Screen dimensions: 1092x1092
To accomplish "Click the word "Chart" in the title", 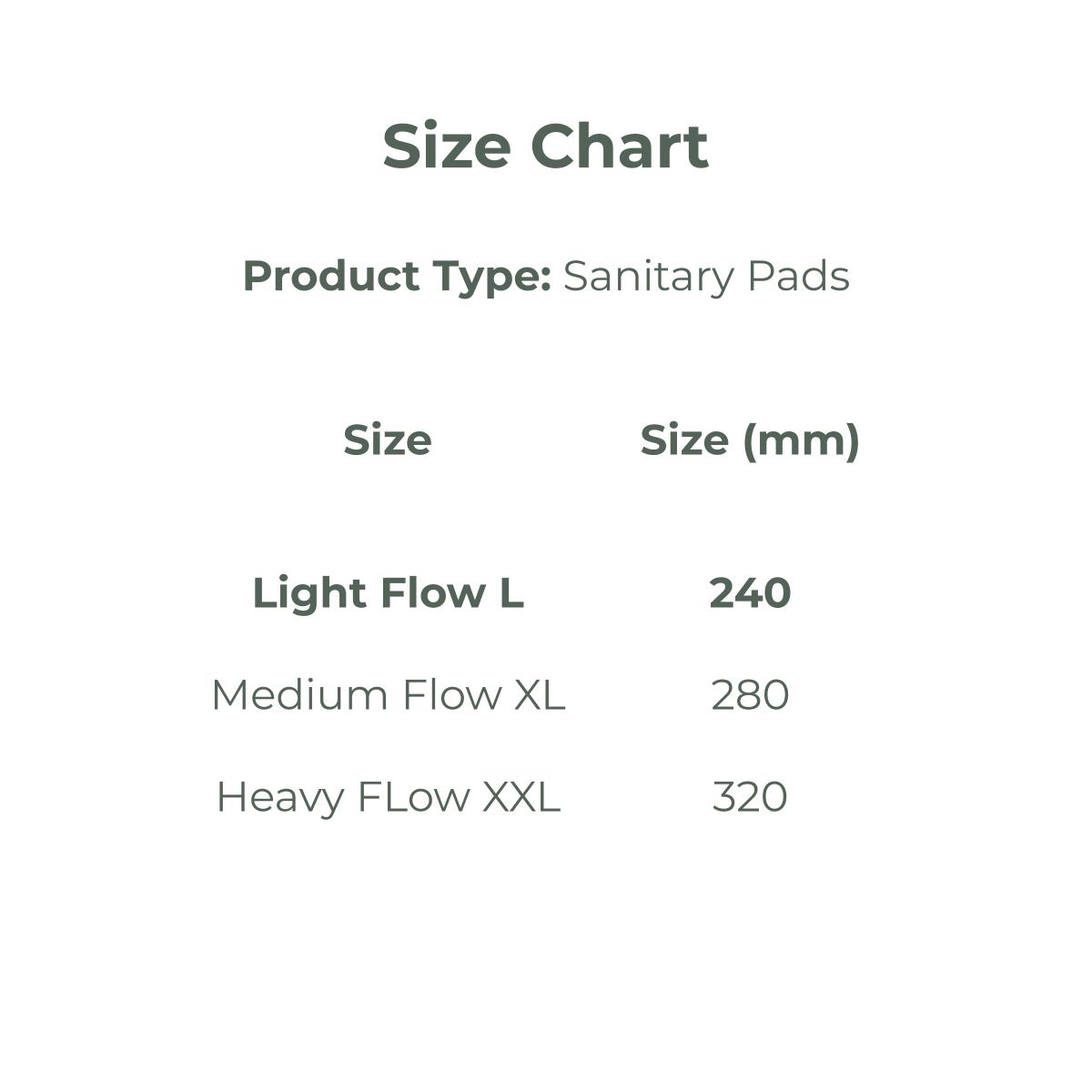I will pyautogui.click(x=619, y=147).
